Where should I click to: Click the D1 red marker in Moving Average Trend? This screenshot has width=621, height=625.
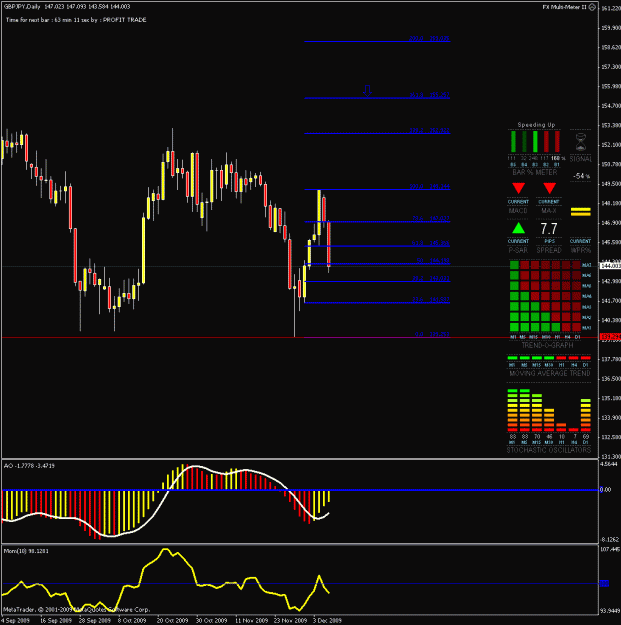[x=586, y=358]
